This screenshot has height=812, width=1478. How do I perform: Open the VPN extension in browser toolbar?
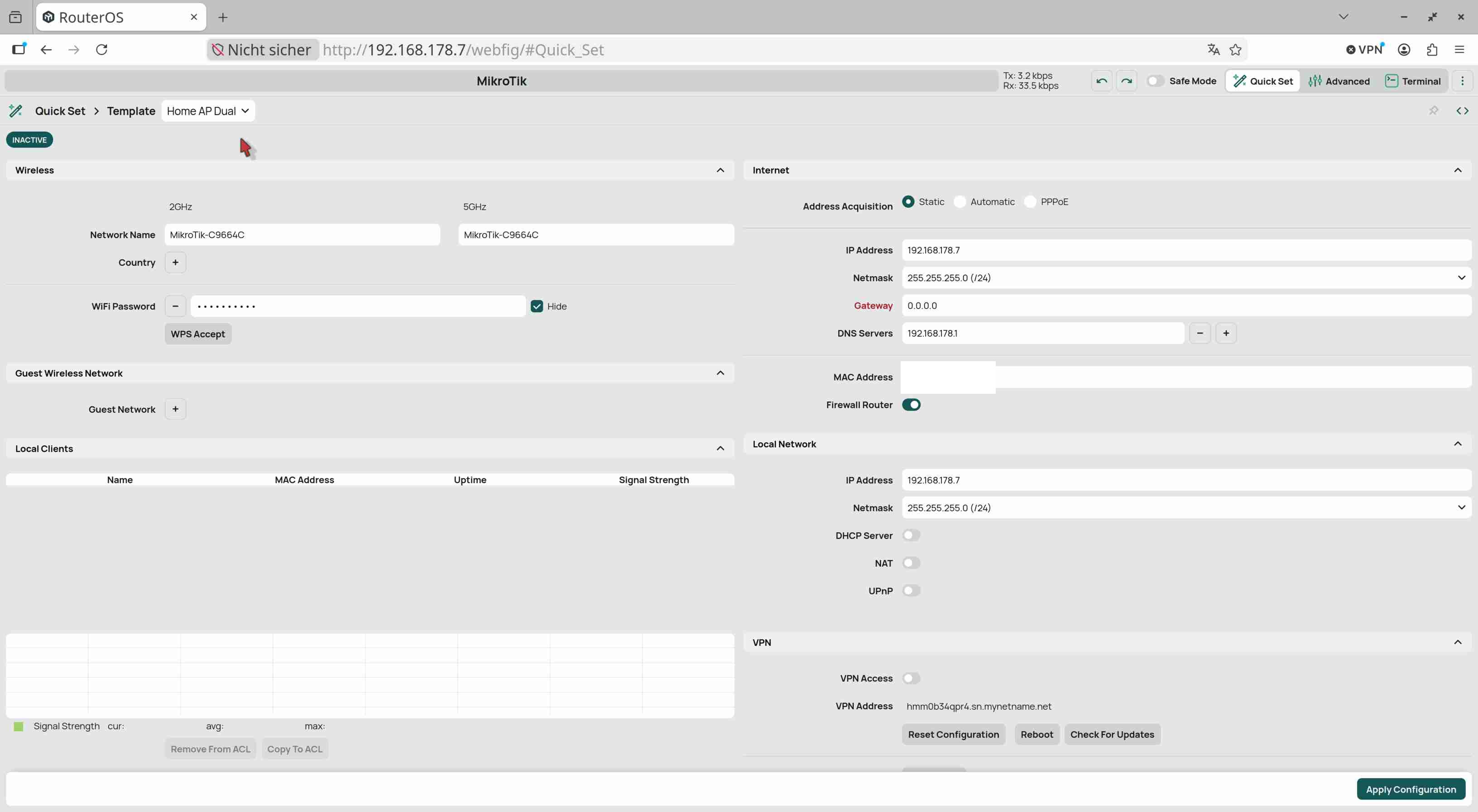1366,49
